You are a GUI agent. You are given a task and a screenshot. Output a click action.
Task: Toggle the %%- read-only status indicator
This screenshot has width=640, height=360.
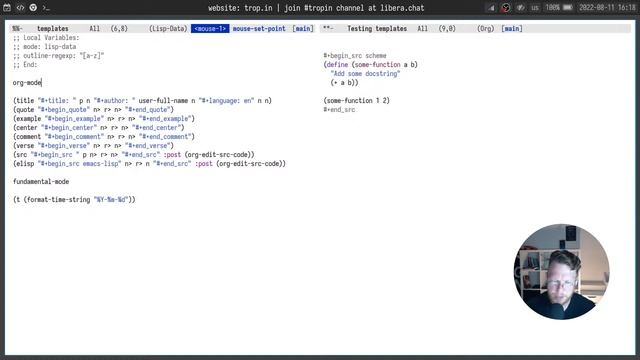pos(18,29)
